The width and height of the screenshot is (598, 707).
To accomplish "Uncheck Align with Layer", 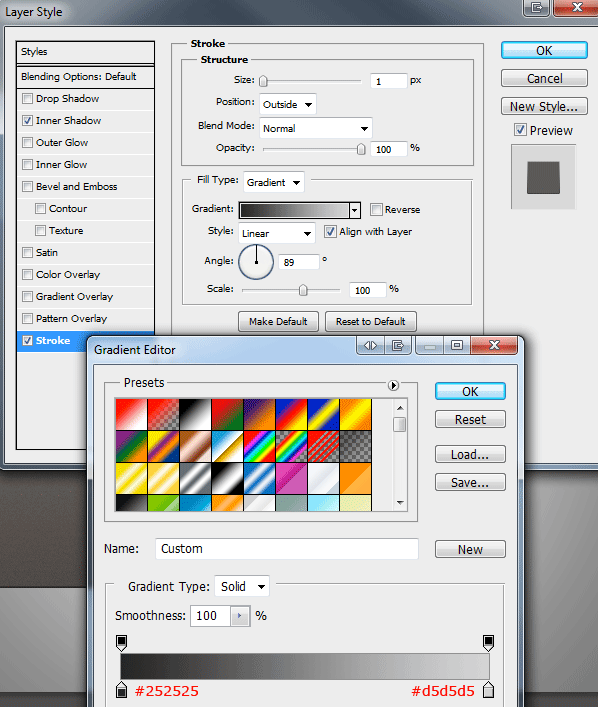I will tap(330, 232).
